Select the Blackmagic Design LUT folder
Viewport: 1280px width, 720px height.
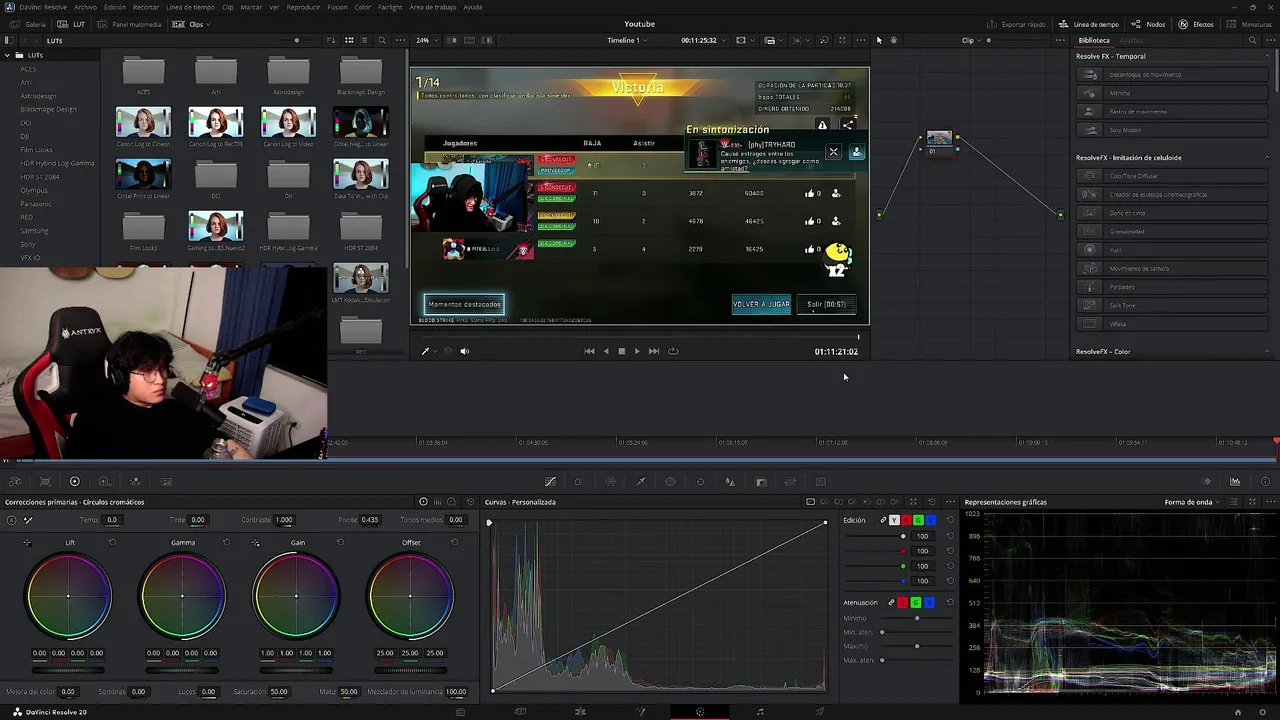pyautogui.click(x=48, y=109)
